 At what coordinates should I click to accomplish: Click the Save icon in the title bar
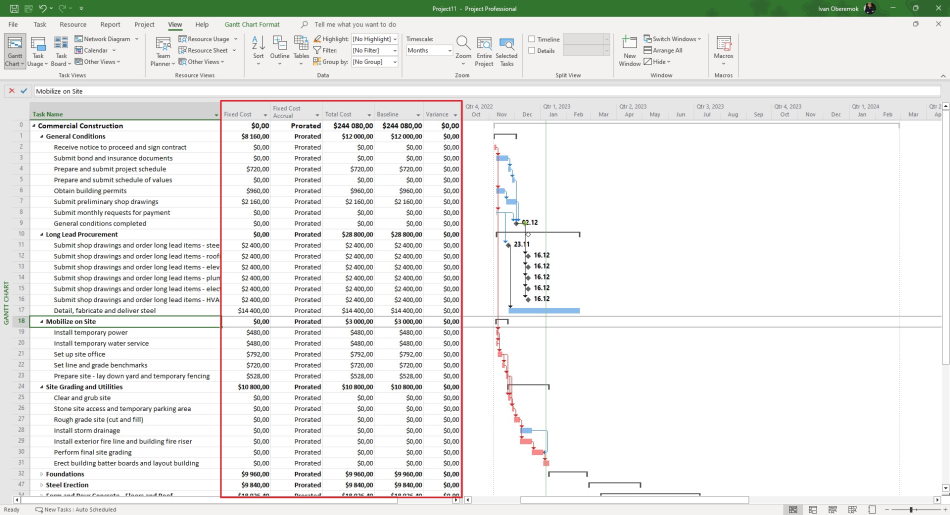13,8
